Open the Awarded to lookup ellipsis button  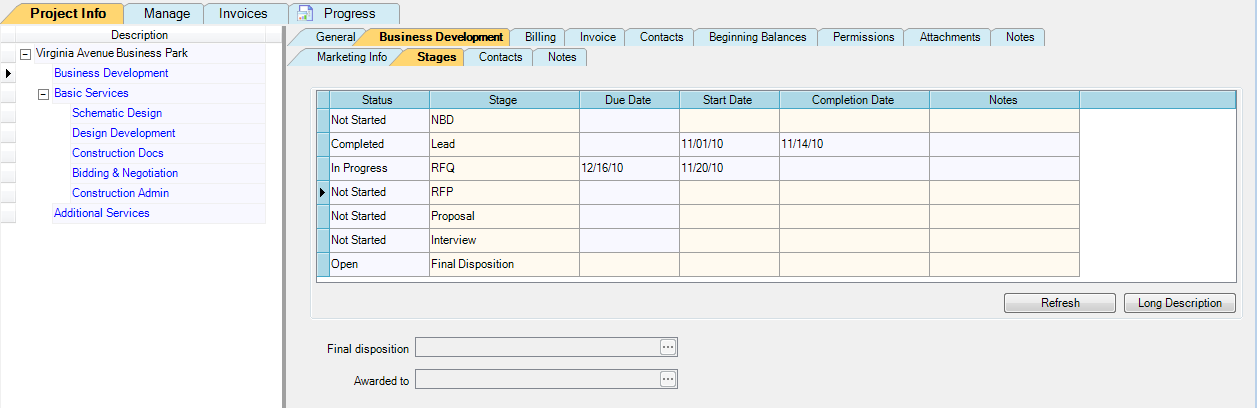(668, 380)
